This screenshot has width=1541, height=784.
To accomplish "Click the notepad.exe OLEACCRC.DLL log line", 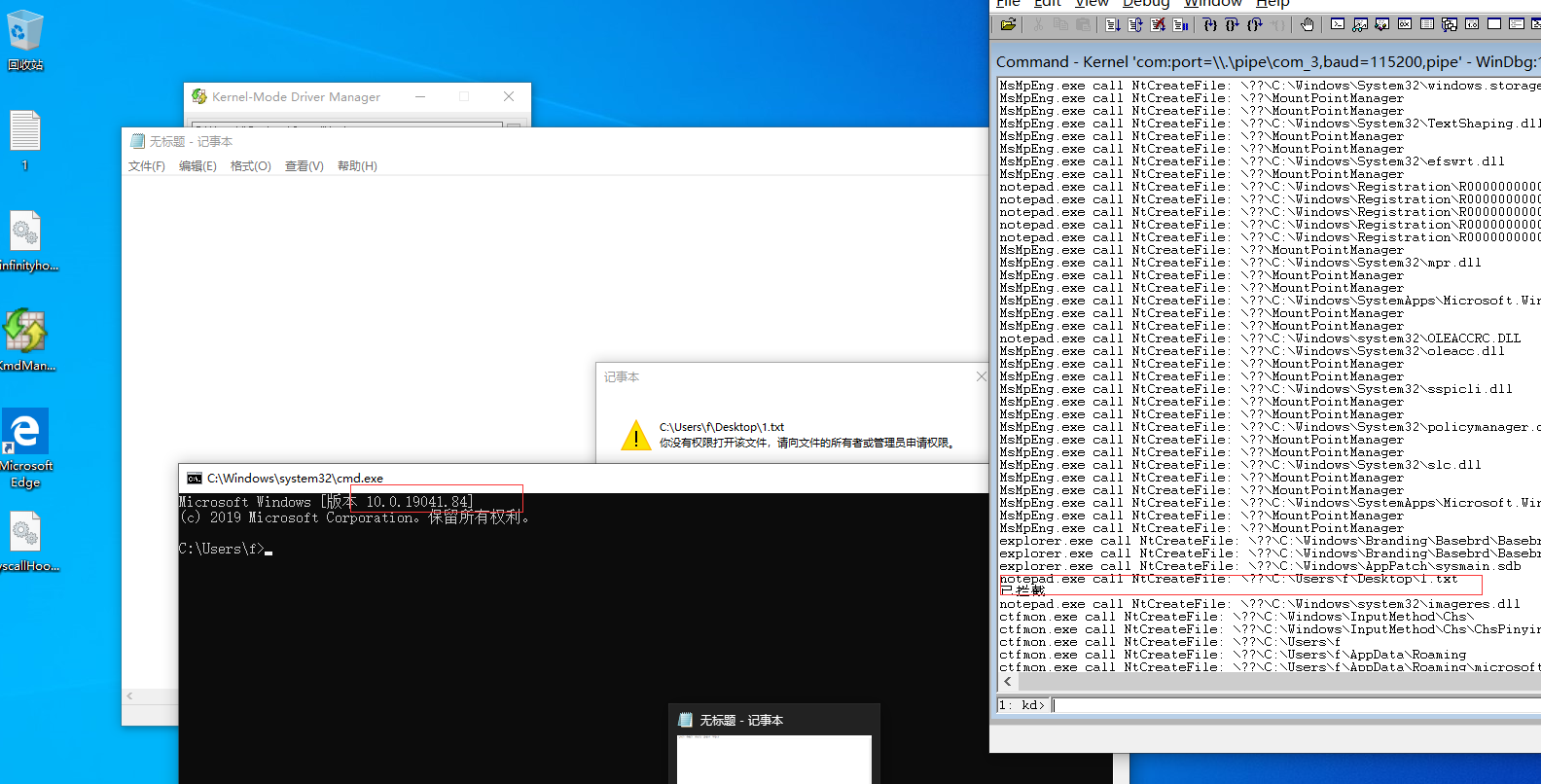I will (1260, 339).
